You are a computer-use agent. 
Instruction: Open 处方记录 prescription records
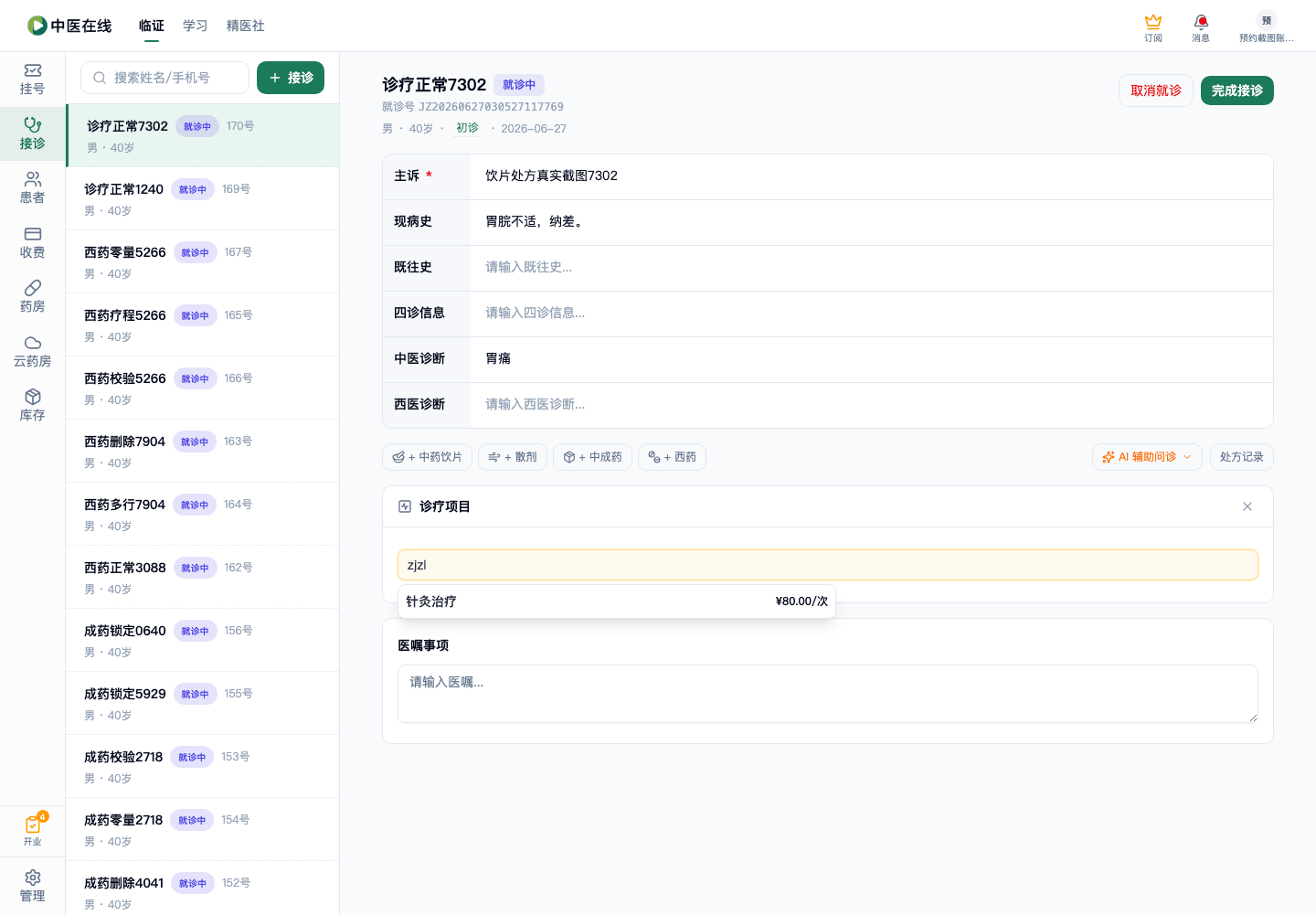point(1241,457)
